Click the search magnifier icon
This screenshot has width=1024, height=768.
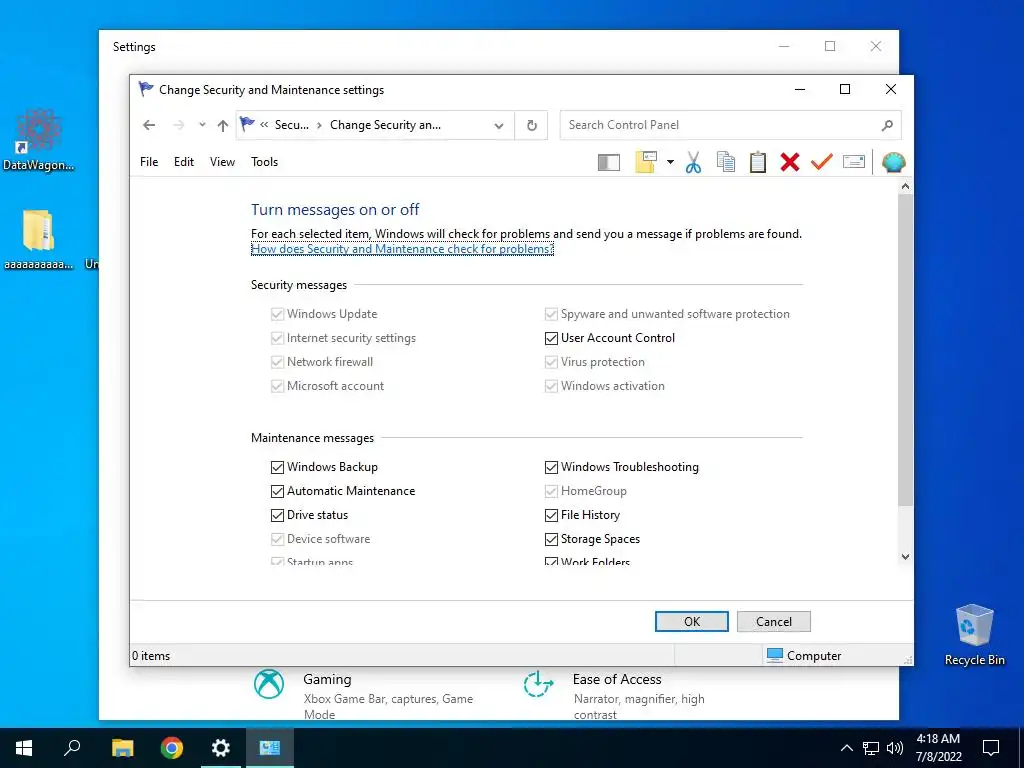pyautogui.click(x=887, y=125)
